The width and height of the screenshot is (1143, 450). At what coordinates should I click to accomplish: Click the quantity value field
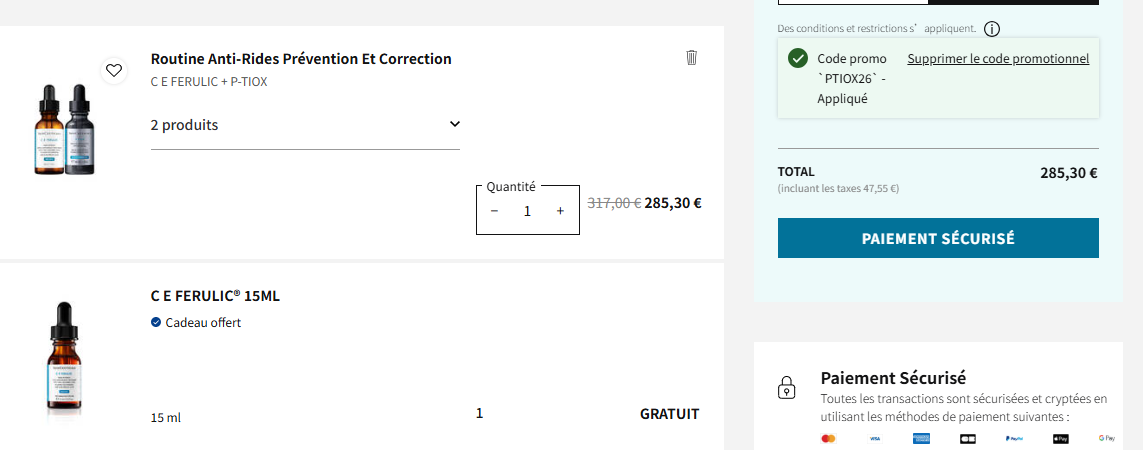527,211
